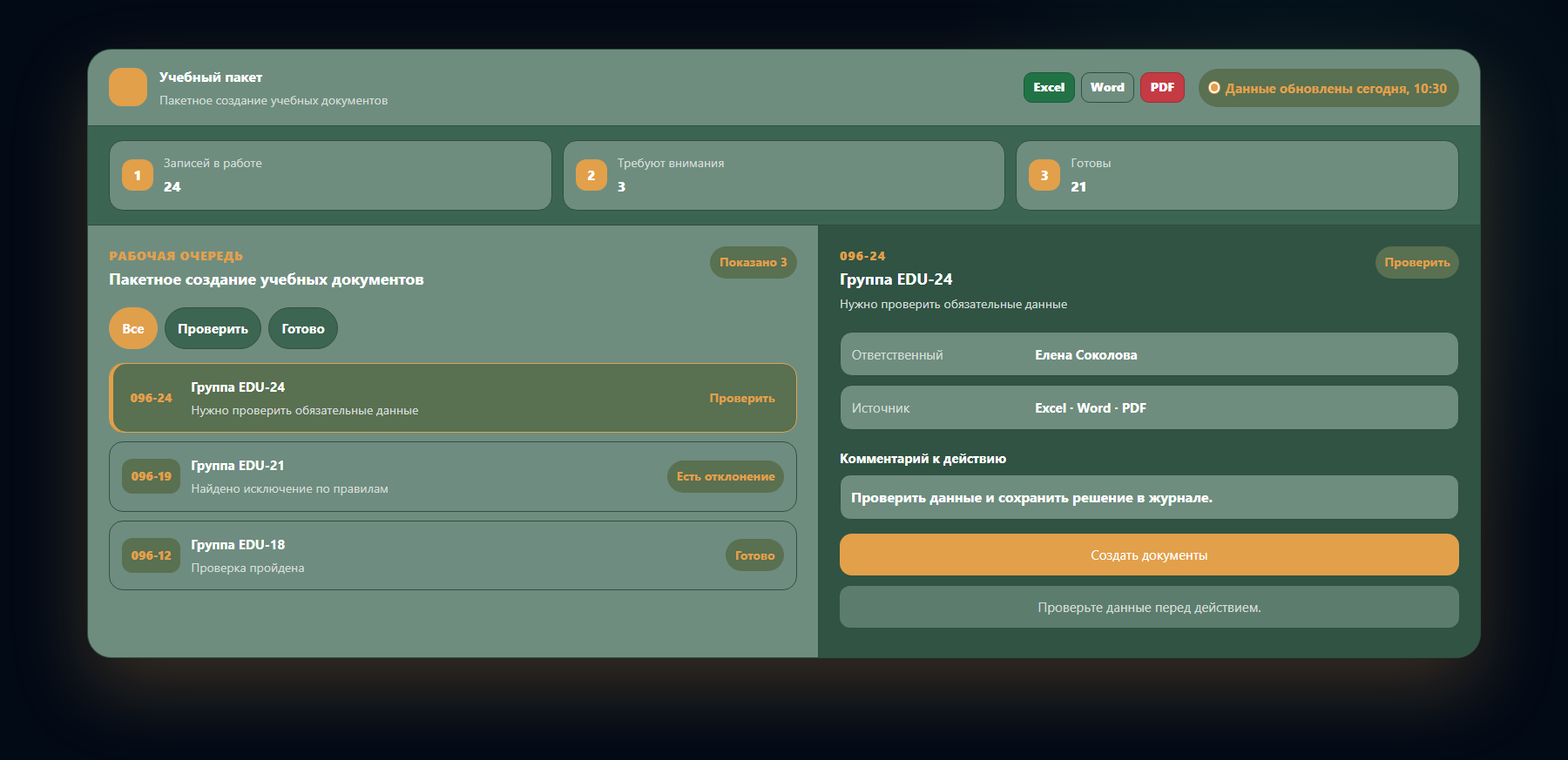Select the Группа EDU-21 queue row
1568x760 pixels.
(453, 476)
